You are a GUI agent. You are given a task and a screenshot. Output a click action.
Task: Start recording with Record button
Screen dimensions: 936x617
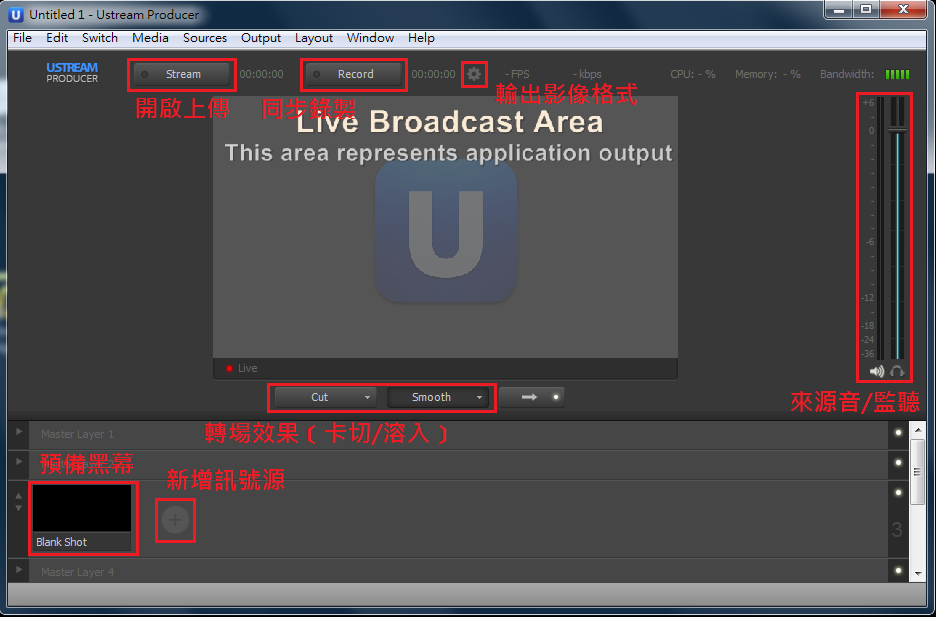pyautogui.click(x=355, y=74)
